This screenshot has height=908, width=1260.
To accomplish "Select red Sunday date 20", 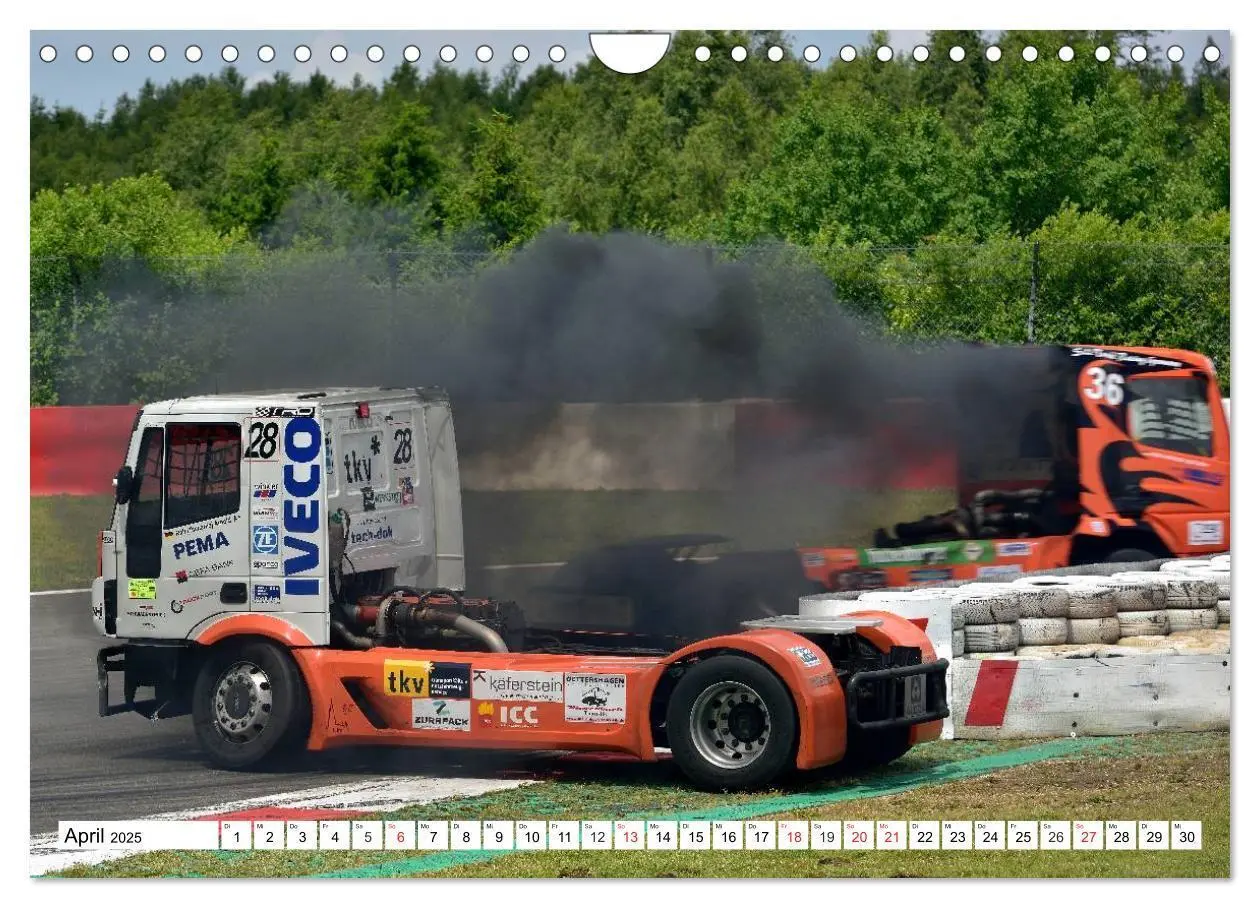I will [x=858, y=836].
